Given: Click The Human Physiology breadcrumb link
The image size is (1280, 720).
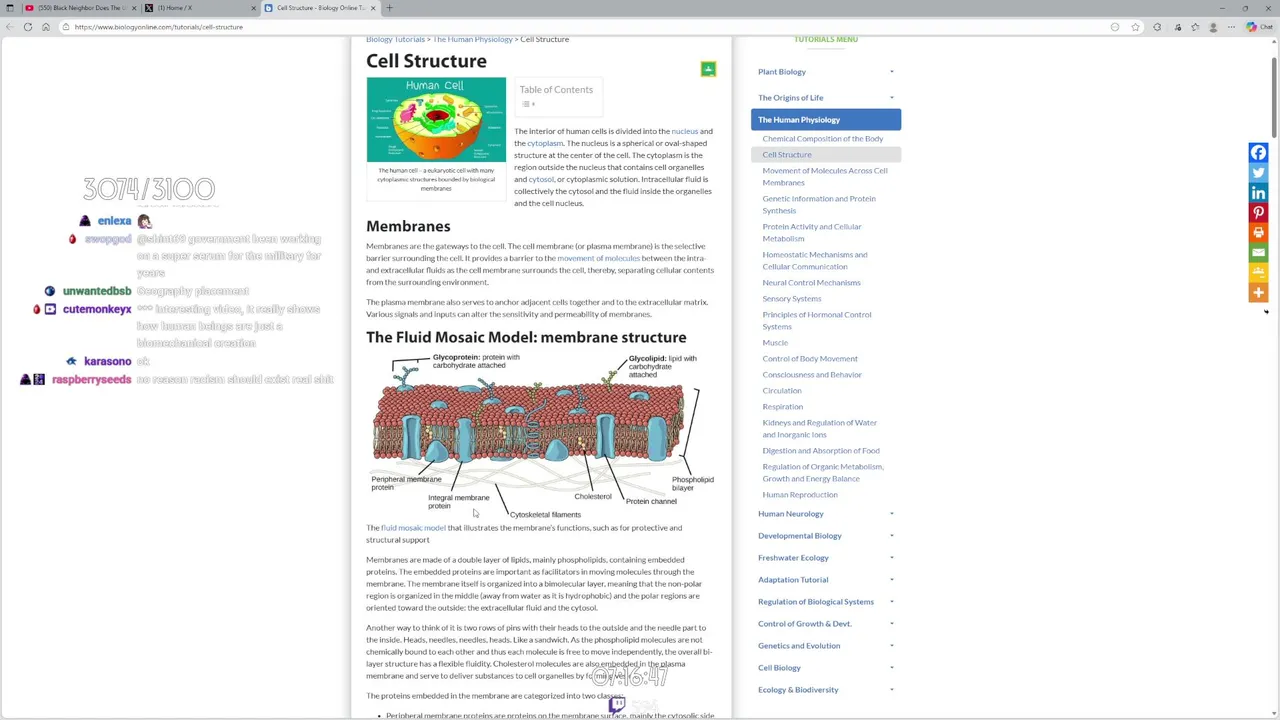Looking at the screenshot, I should (473, 40).
